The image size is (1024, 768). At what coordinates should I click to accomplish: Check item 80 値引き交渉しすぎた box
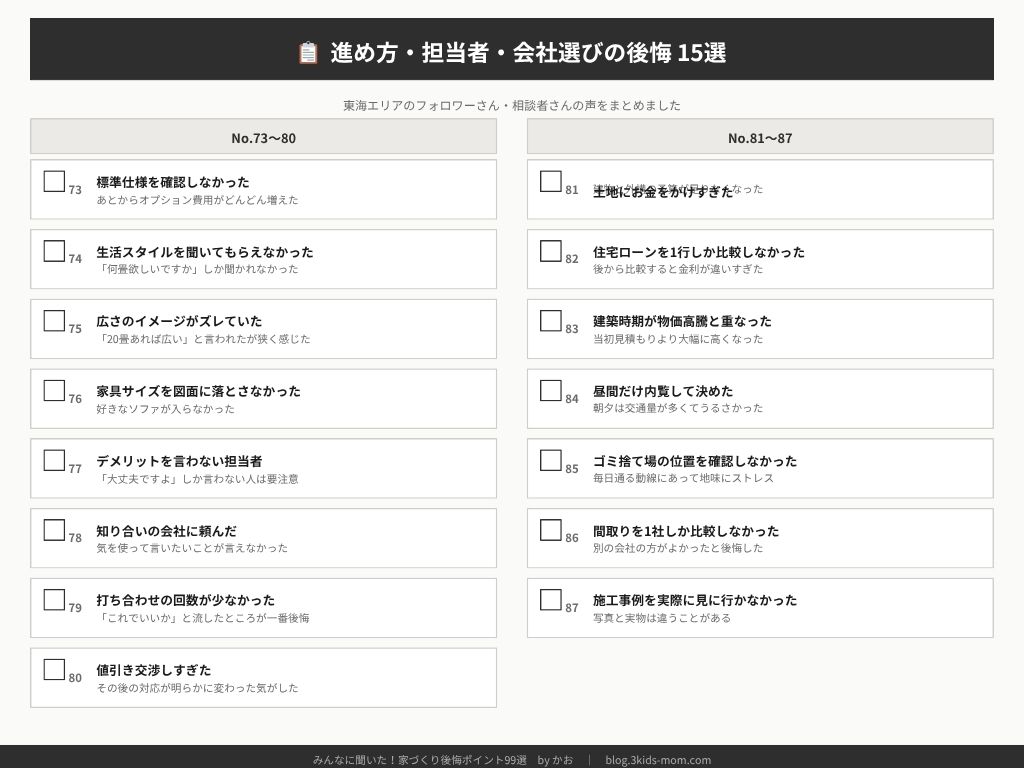(54, 670)
